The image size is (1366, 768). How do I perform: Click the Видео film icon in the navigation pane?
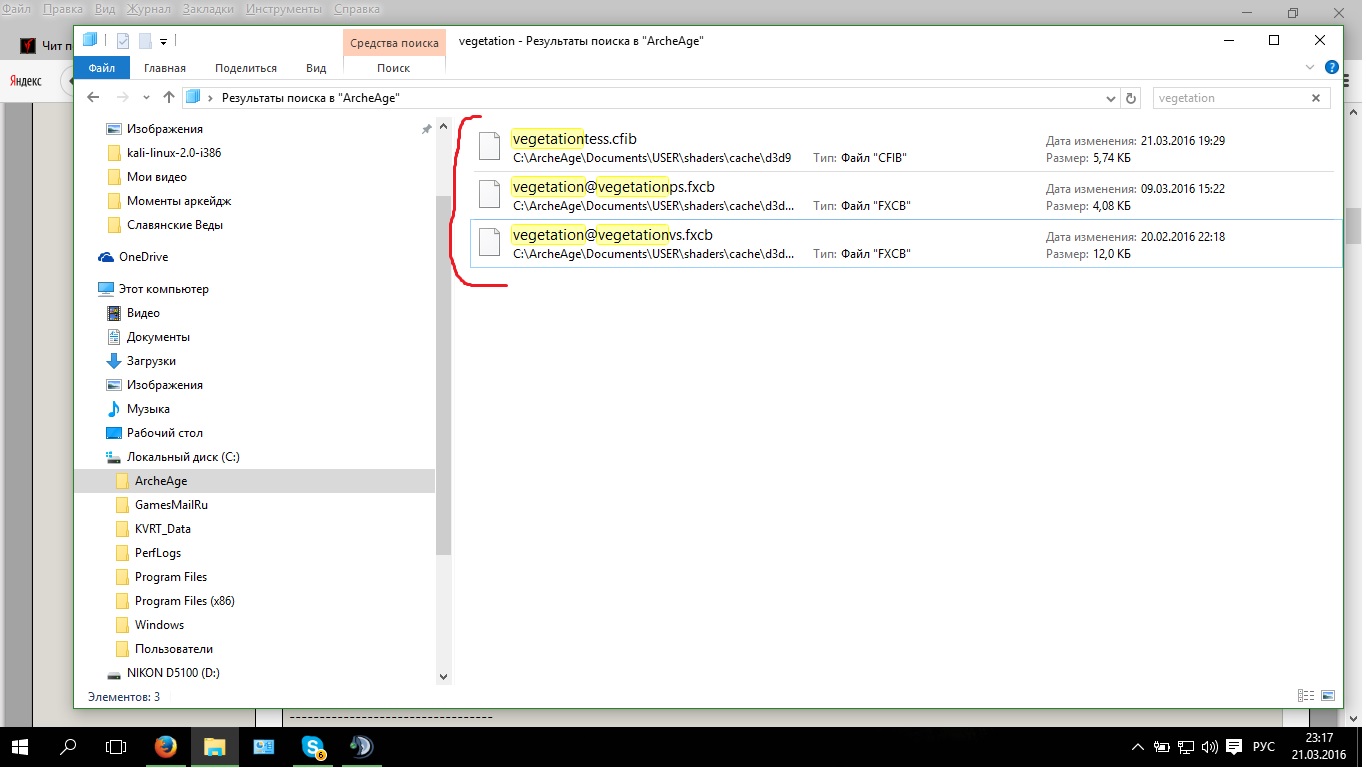[114, 313]
